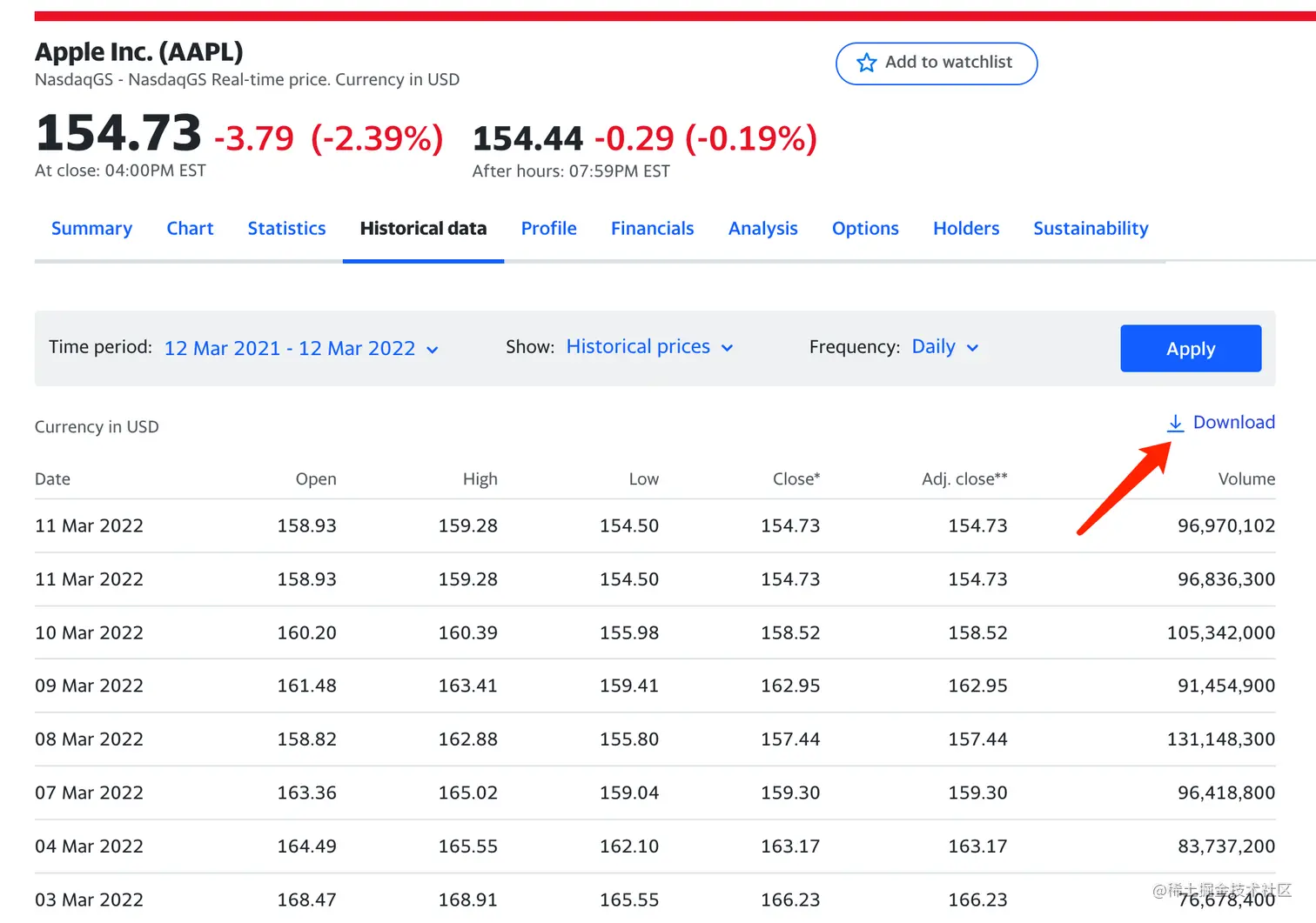Click open price 161.48

point(306,686)
